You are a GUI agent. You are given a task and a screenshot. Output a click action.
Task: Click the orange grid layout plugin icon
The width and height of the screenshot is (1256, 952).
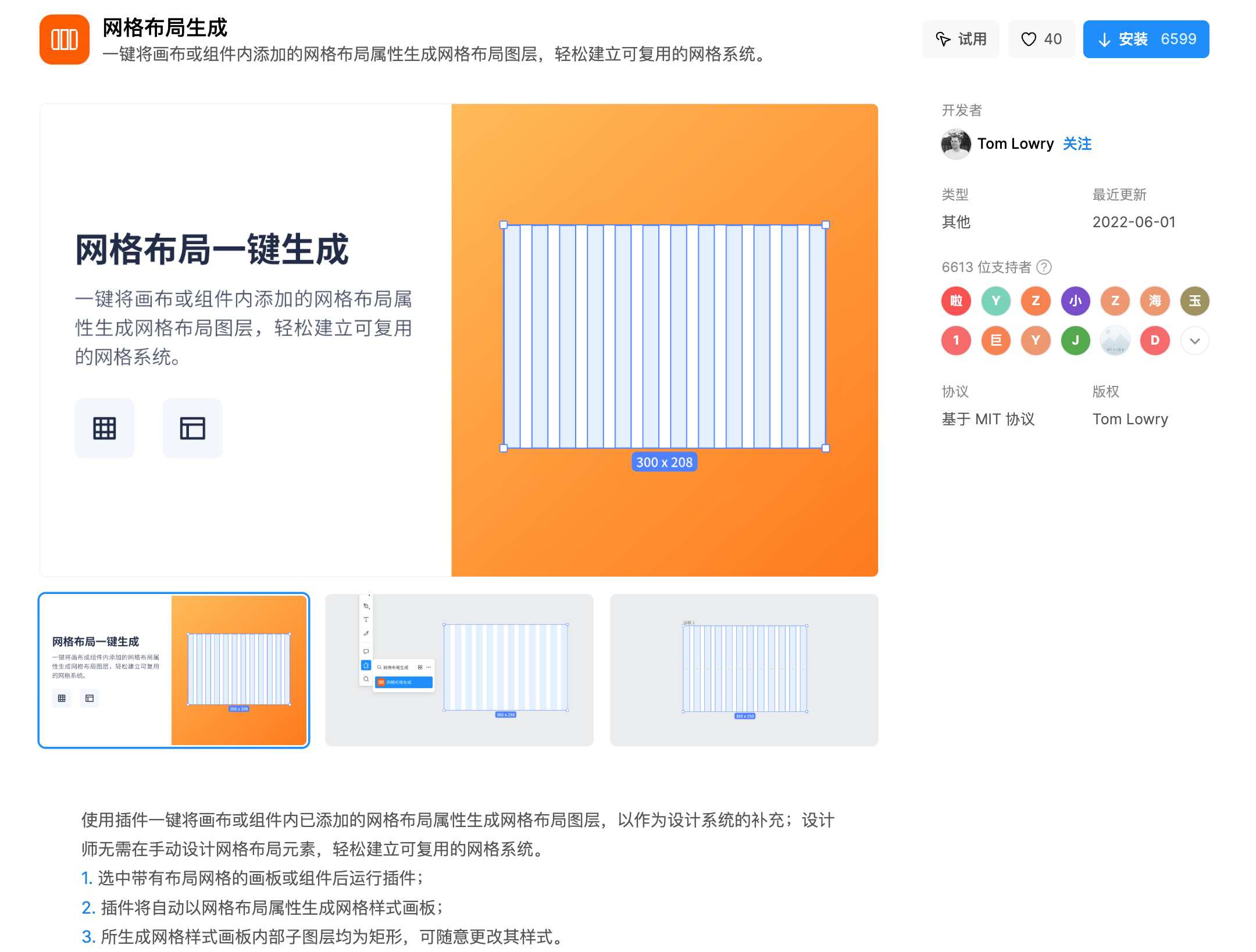click(64, 40)
